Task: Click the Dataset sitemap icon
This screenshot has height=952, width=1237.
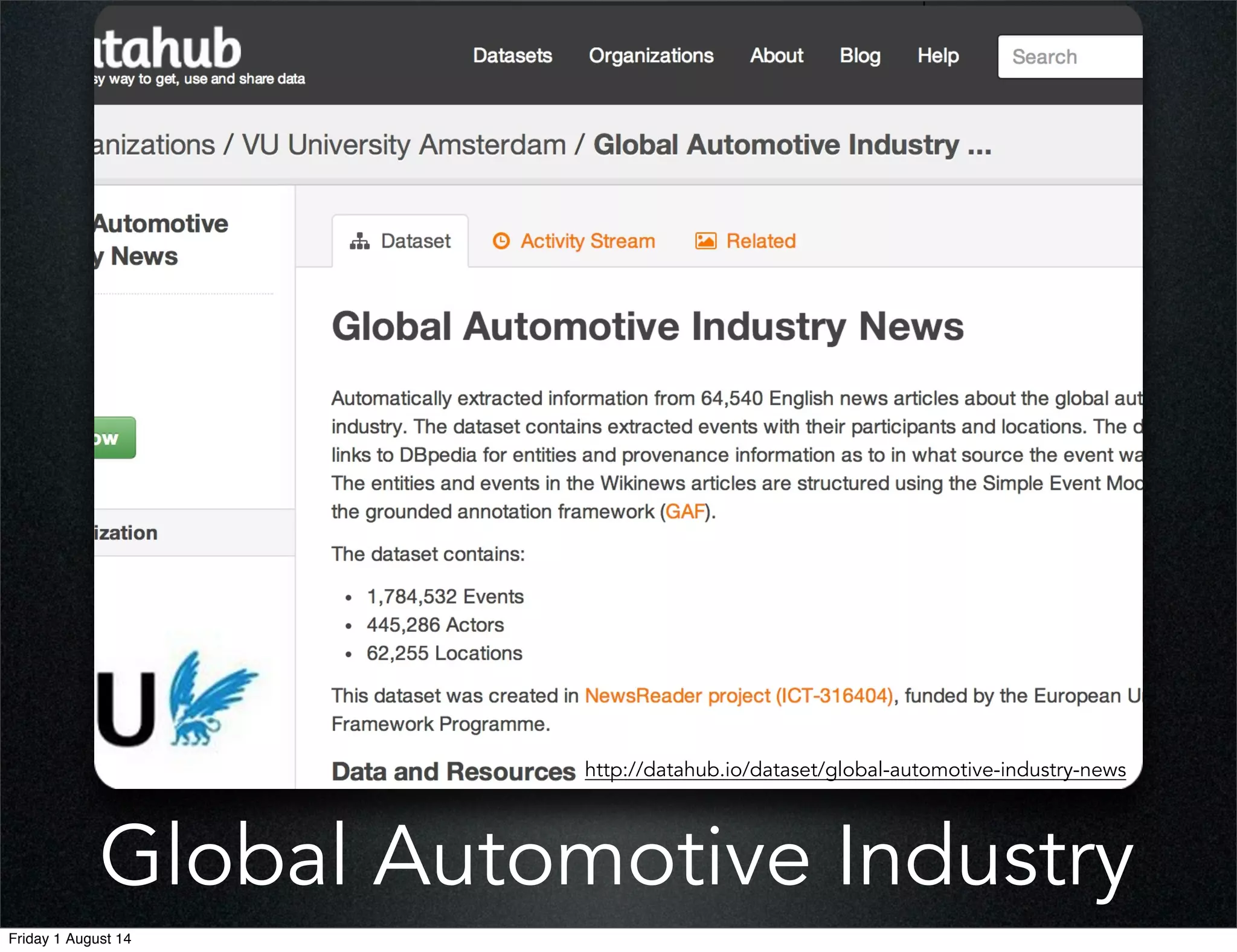Action: [359, 241]
